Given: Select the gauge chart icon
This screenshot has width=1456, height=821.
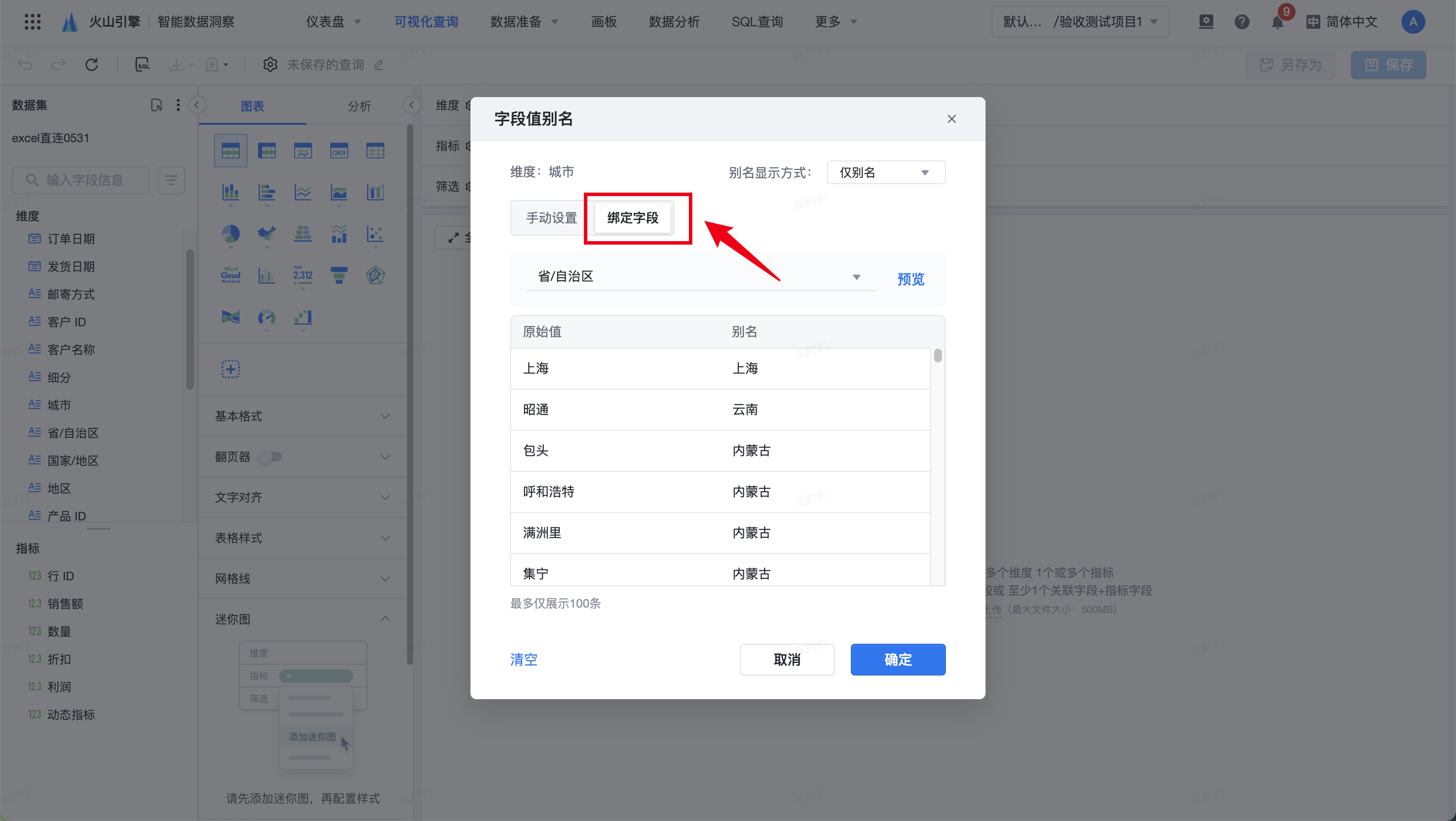Looking at the screenshot, I should (x=267, y=317).
